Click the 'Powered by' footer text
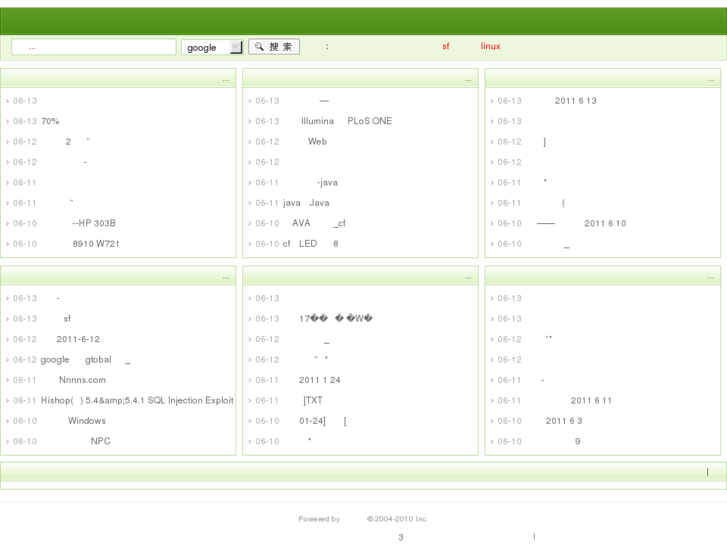 pos(319,519)
